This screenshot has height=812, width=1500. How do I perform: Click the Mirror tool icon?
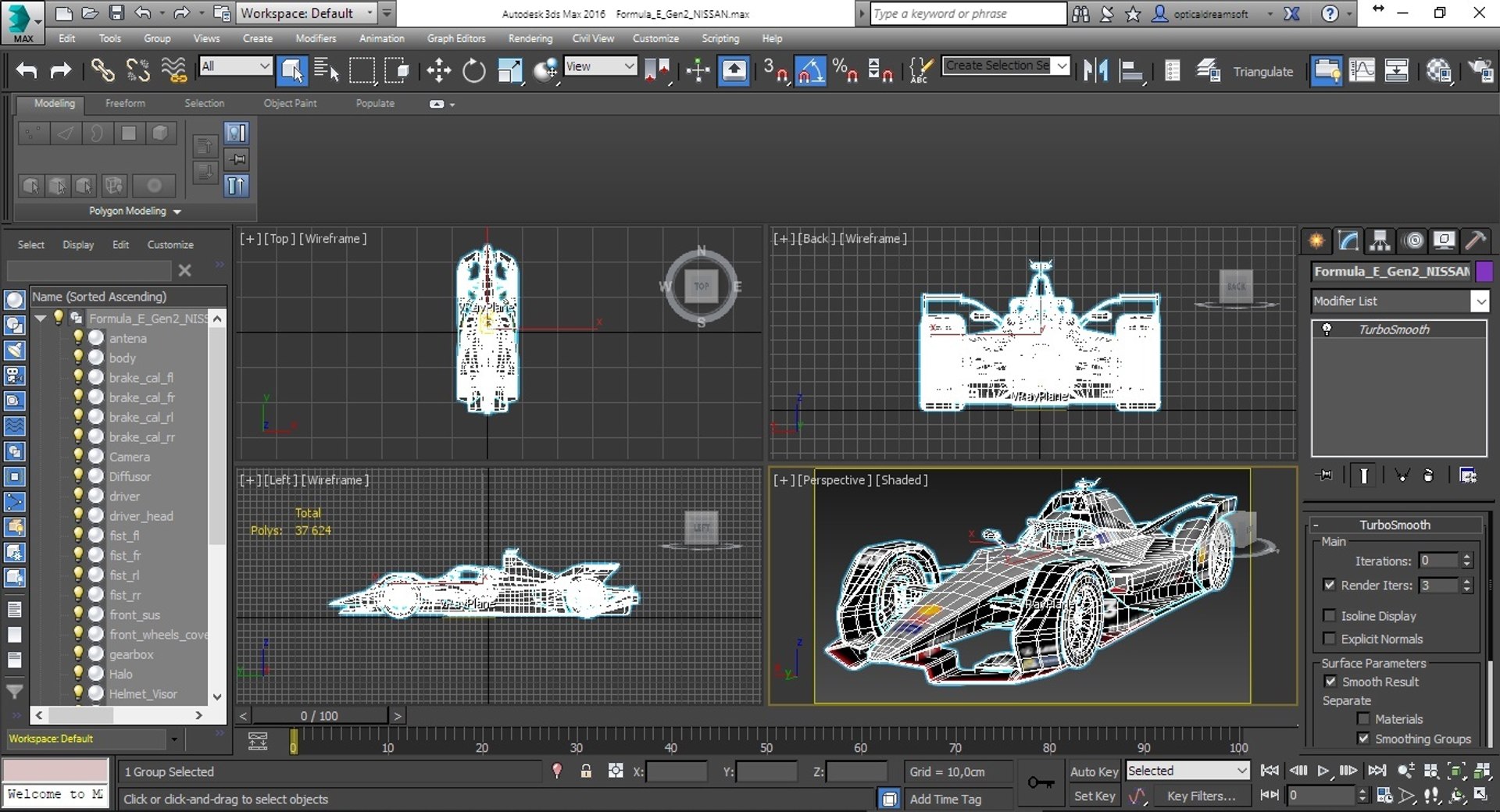1095,70
